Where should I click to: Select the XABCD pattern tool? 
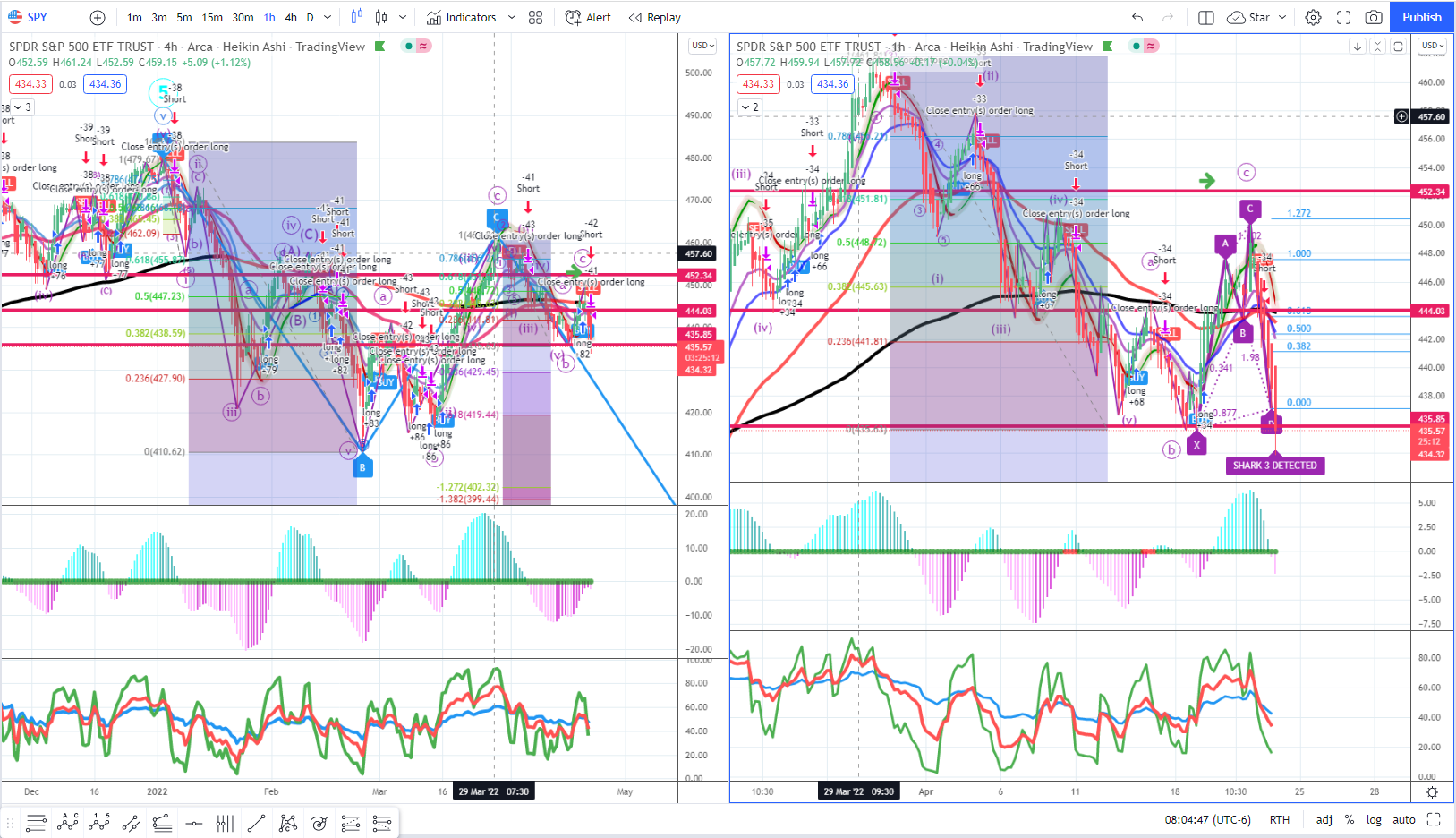pyautogui.click(x=287, y=822)
